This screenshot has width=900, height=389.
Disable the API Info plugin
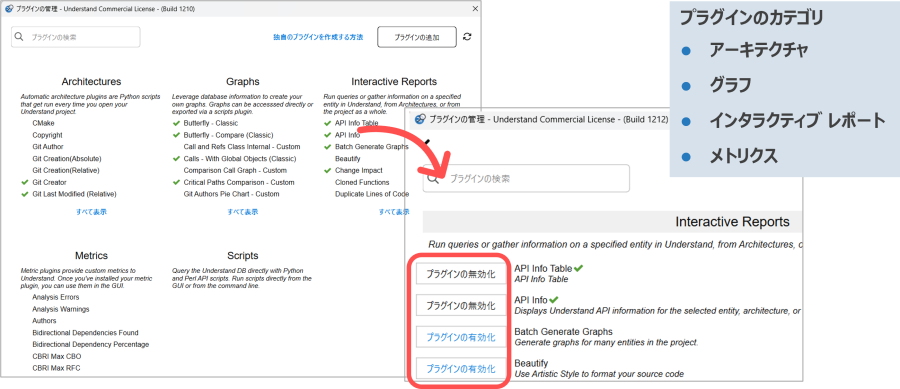tap(461, 306)
